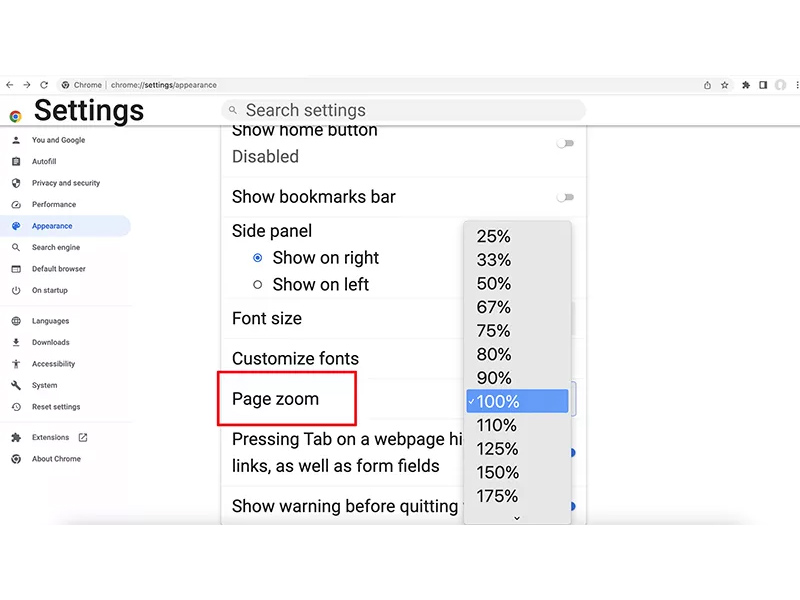Screen dimensions: 800x600
Task: Open the user profile avatar
Action: 780,85
